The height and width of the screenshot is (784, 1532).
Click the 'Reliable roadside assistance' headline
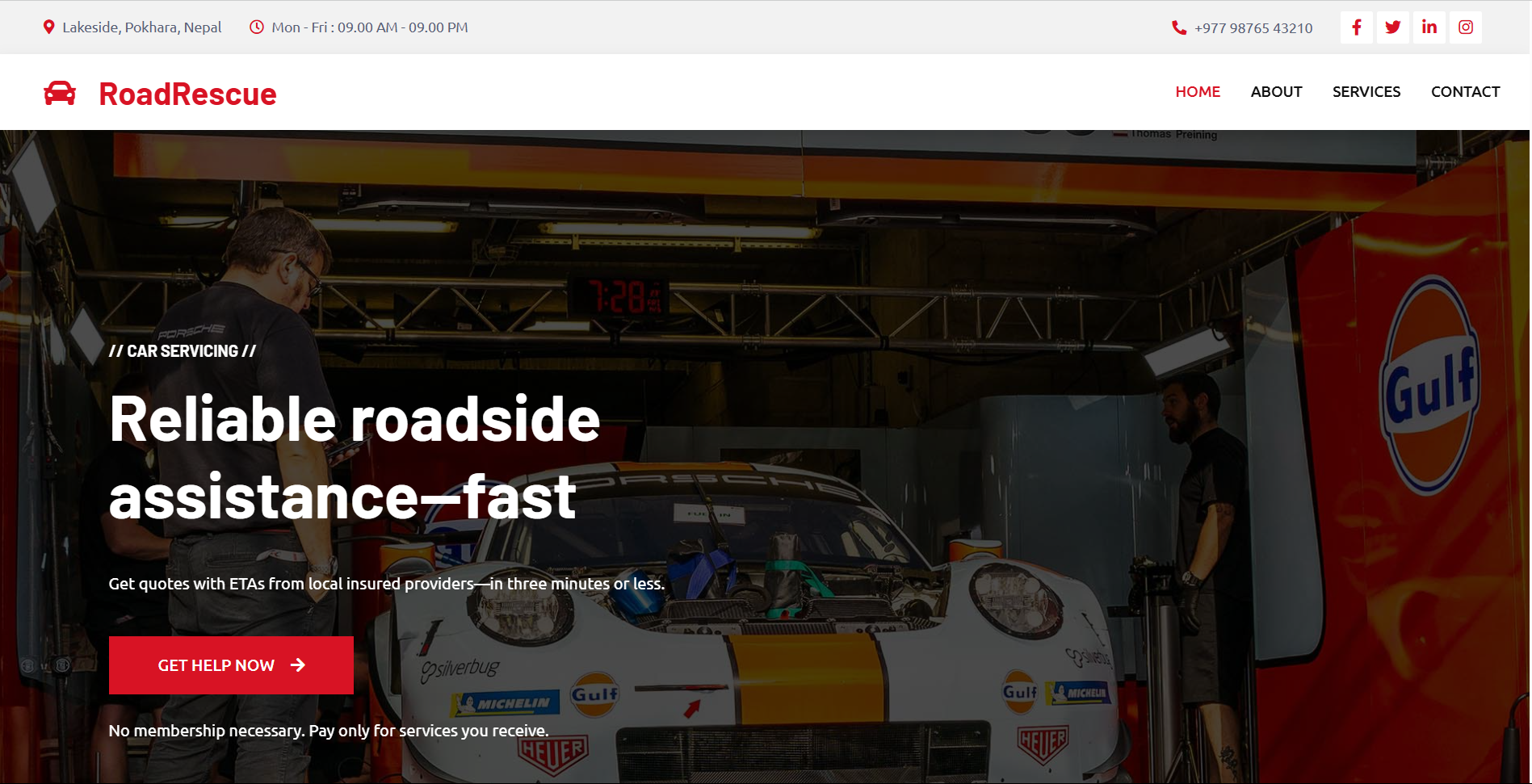pos(354,458)
